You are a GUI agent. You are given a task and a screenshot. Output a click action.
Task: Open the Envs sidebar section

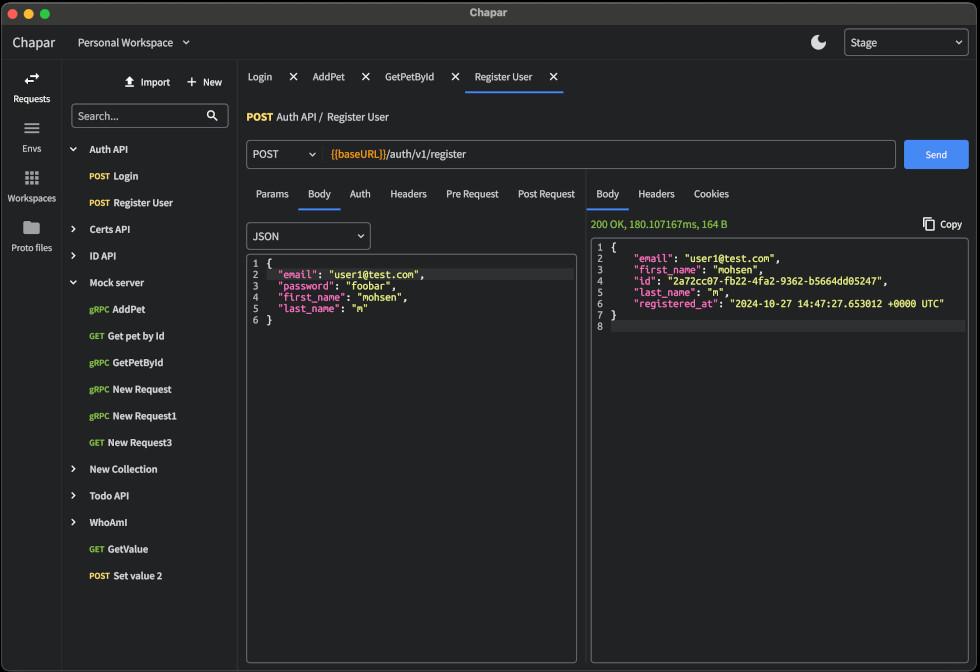[31, 137]
